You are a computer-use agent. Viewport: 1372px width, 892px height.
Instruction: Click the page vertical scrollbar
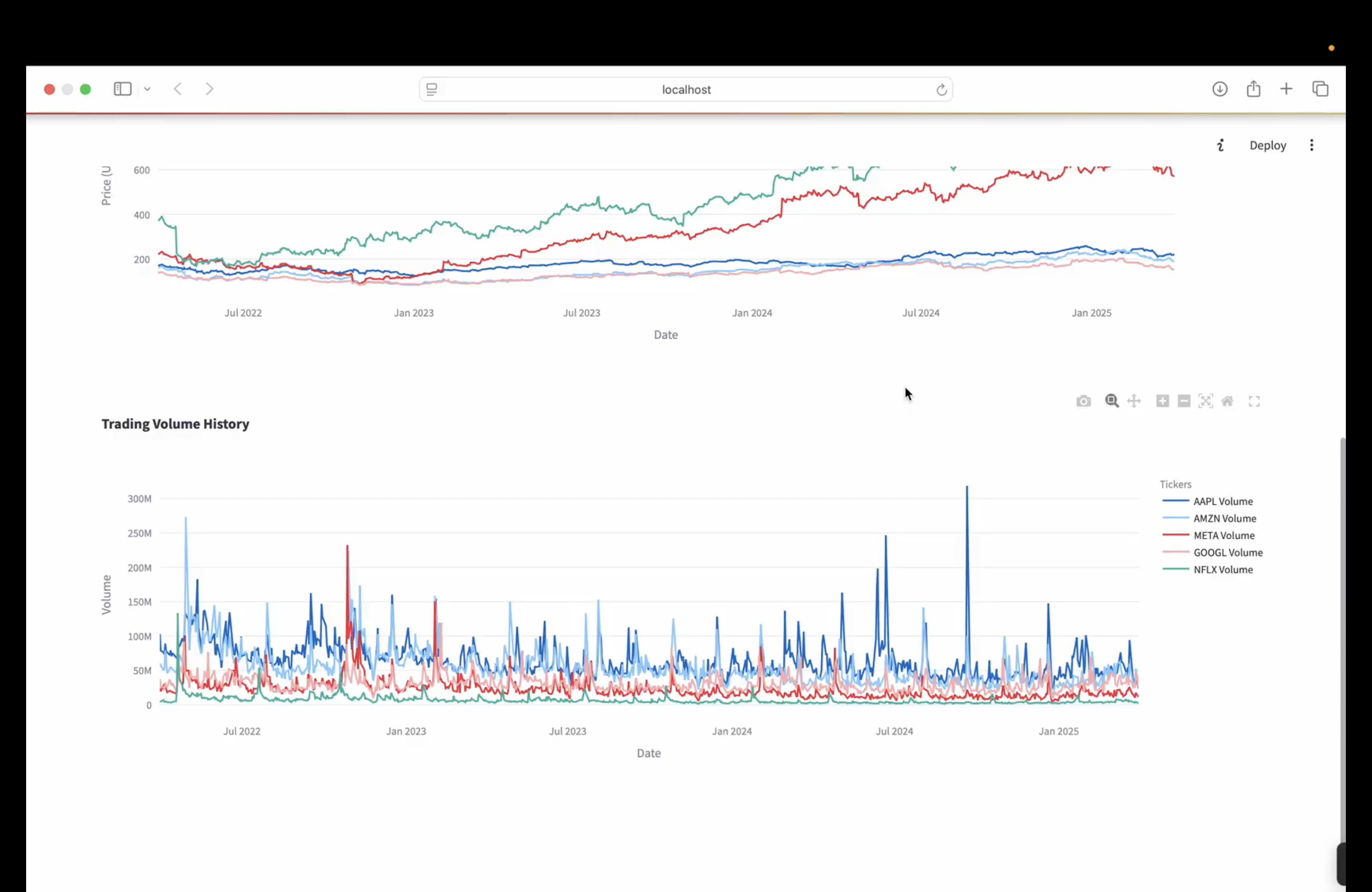[x=1343, y=634]
